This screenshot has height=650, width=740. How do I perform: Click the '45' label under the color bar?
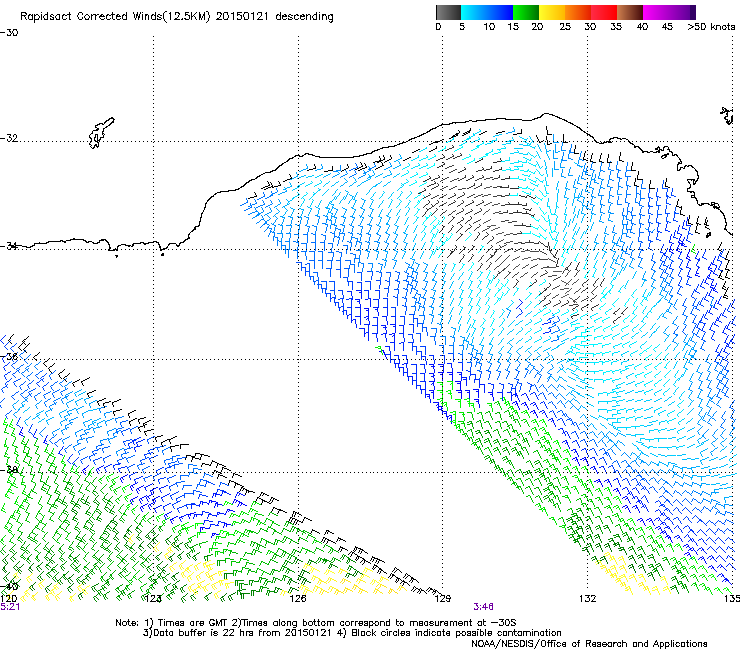point(667,27)
